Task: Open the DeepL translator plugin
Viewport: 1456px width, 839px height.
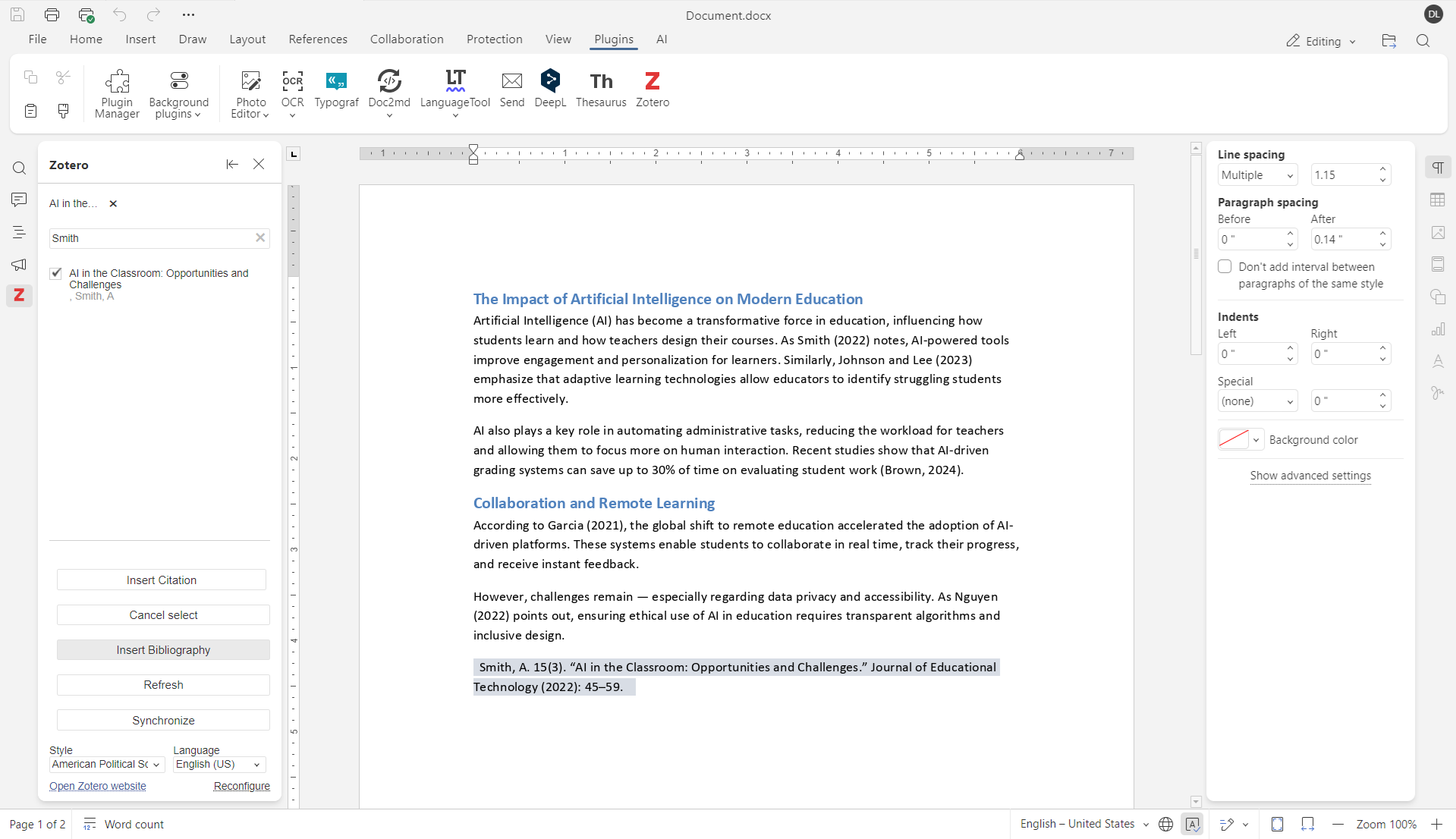Action: [549, 90]
